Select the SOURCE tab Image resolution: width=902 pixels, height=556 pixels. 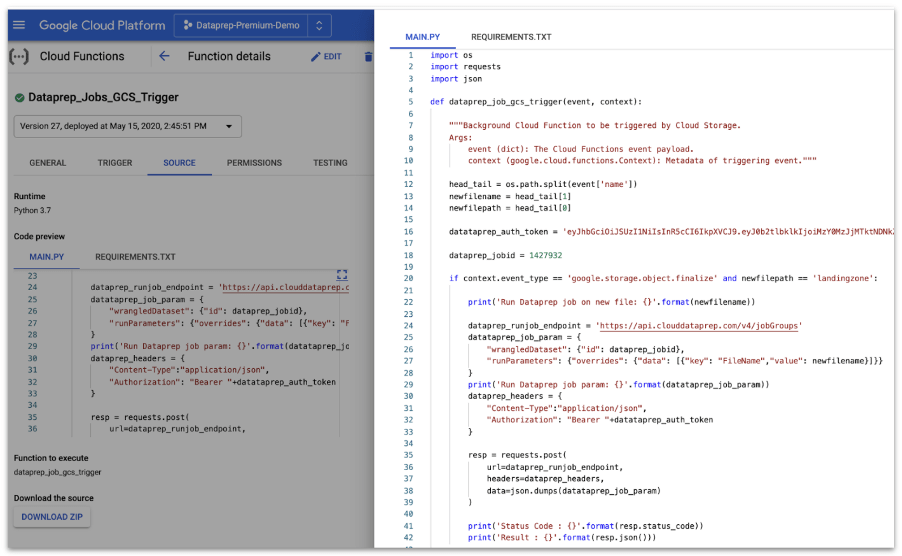click(179, 163)
